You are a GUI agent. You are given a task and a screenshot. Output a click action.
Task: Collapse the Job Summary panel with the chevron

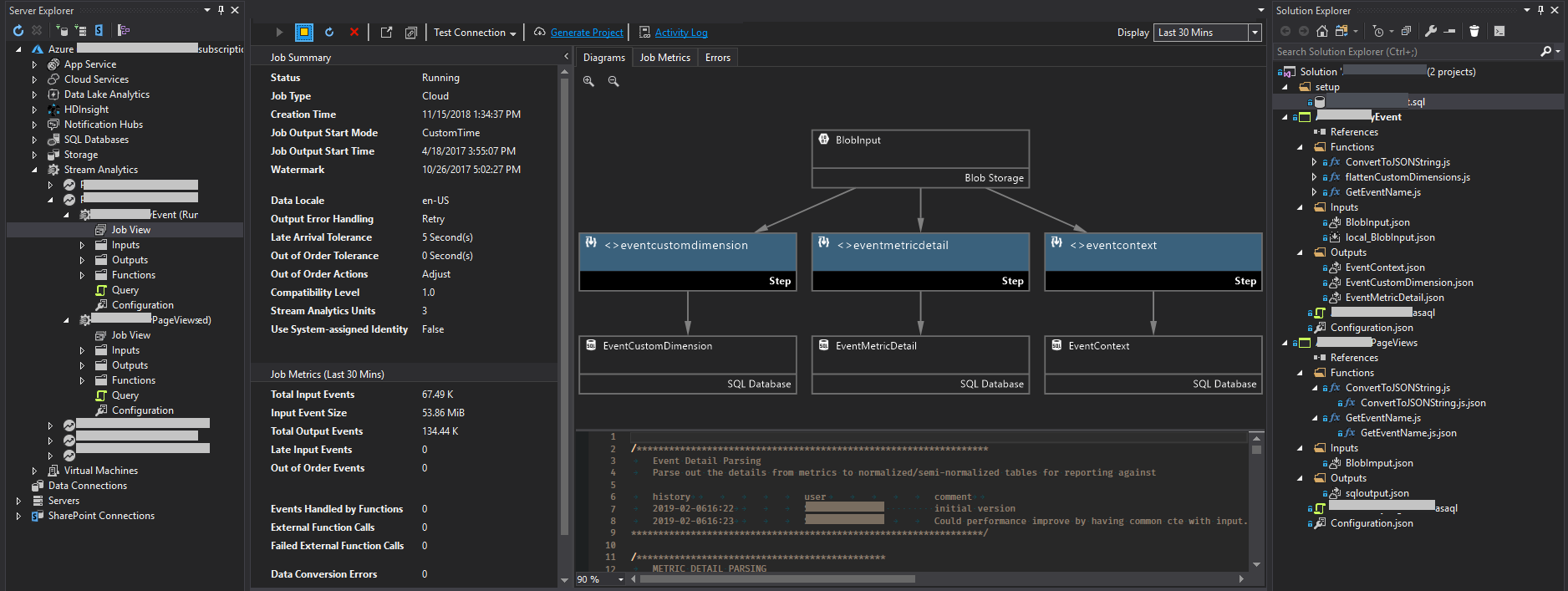point(566,57)
